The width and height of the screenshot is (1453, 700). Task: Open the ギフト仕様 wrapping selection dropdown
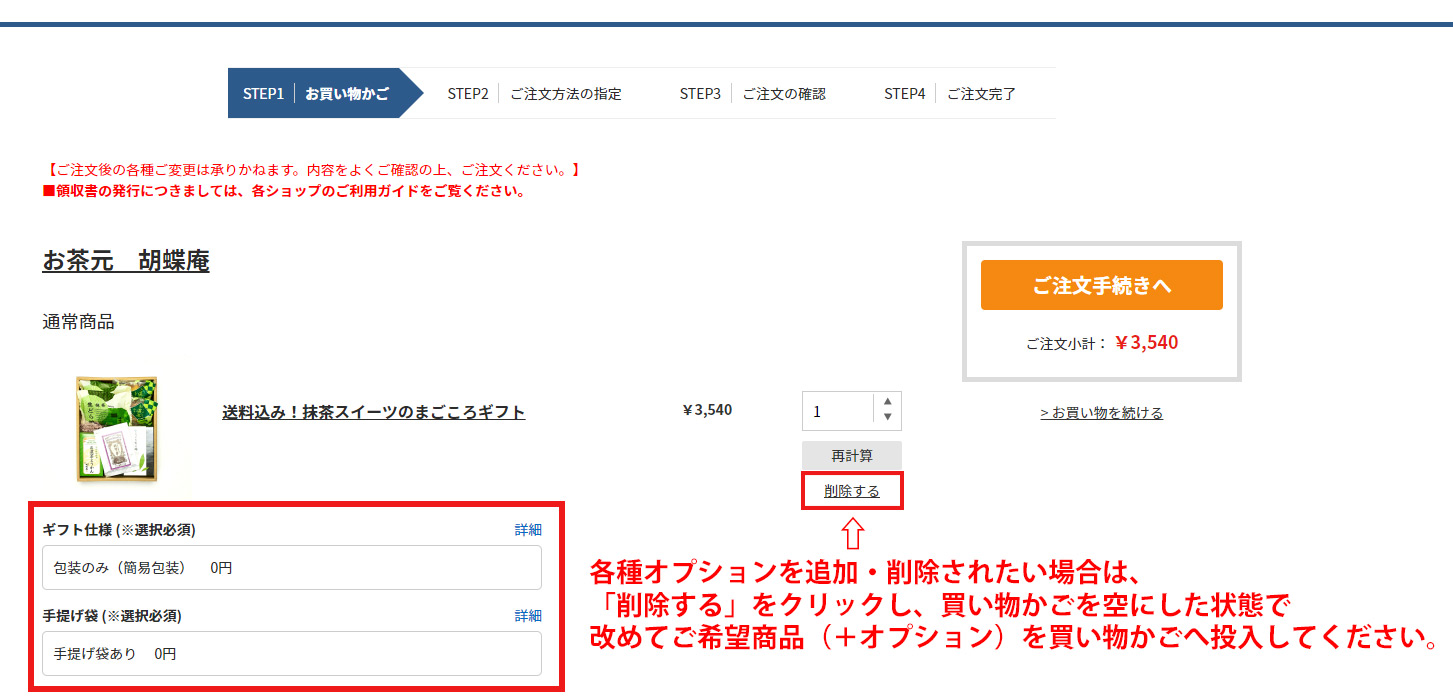pyautogui.click(x=291, y=567)
